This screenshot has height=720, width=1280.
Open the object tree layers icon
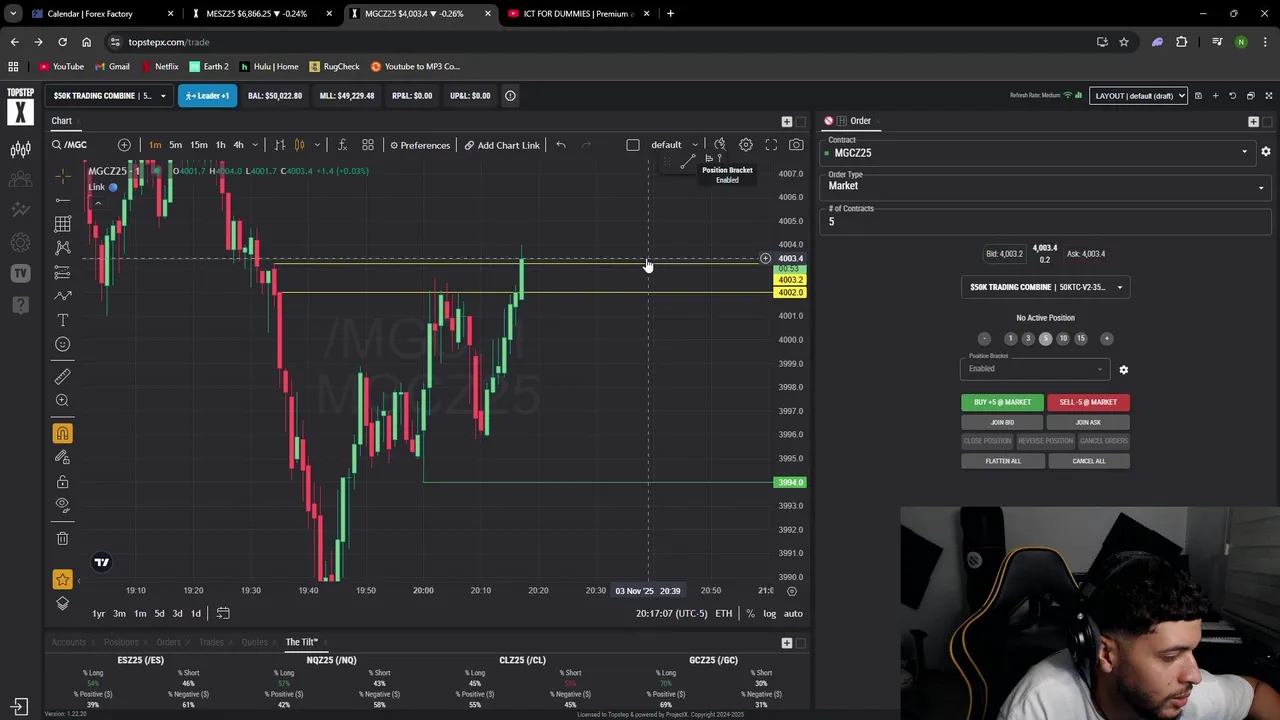point(62,603)
